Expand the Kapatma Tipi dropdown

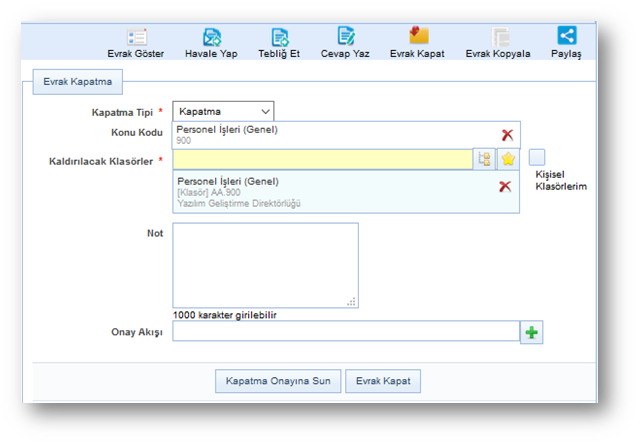[x=223, y=112]
